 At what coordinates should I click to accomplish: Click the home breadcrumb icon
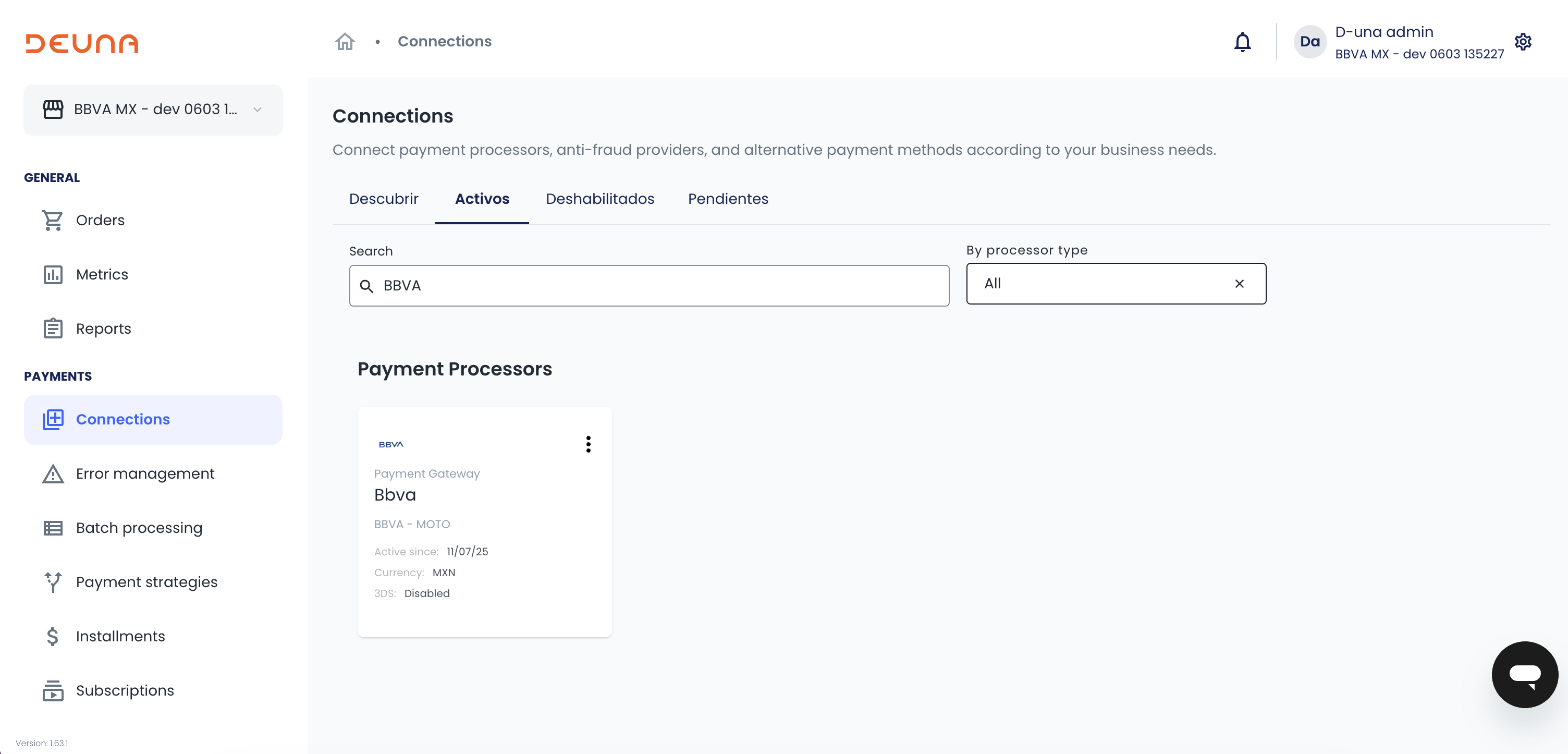point(345,41)
